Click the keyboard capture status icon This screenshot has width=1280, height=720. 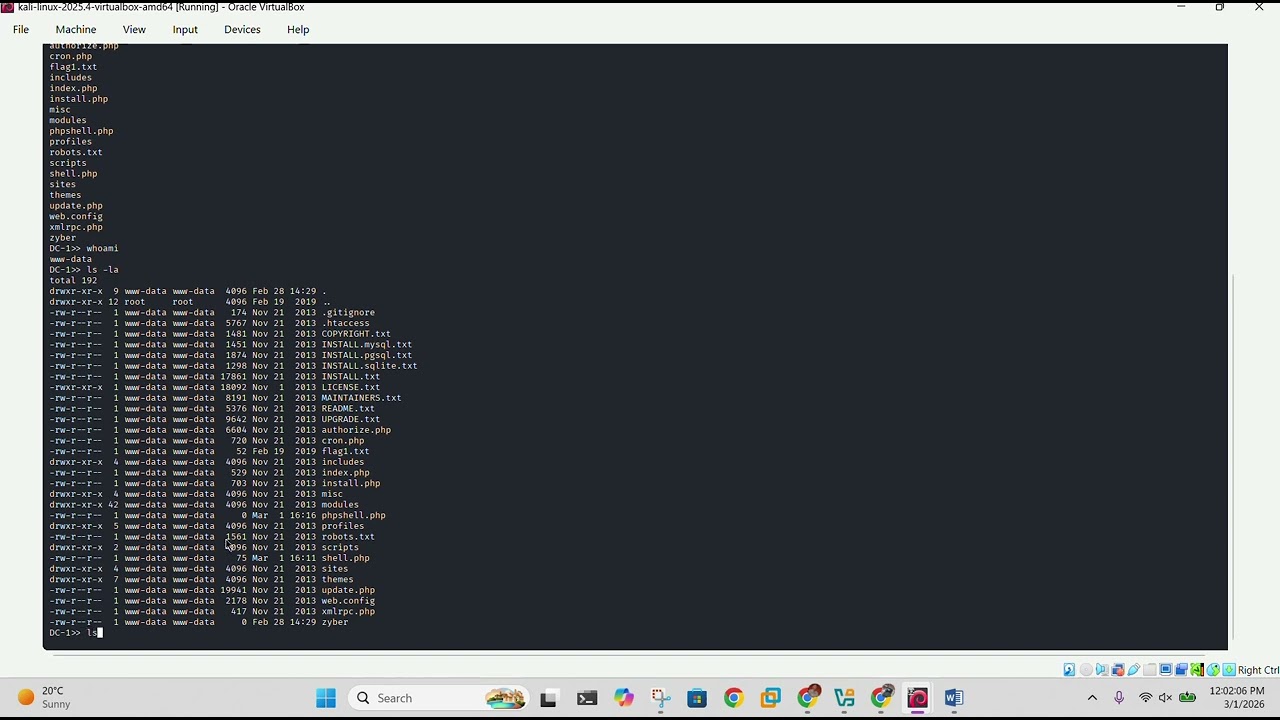click(1229, 670)
